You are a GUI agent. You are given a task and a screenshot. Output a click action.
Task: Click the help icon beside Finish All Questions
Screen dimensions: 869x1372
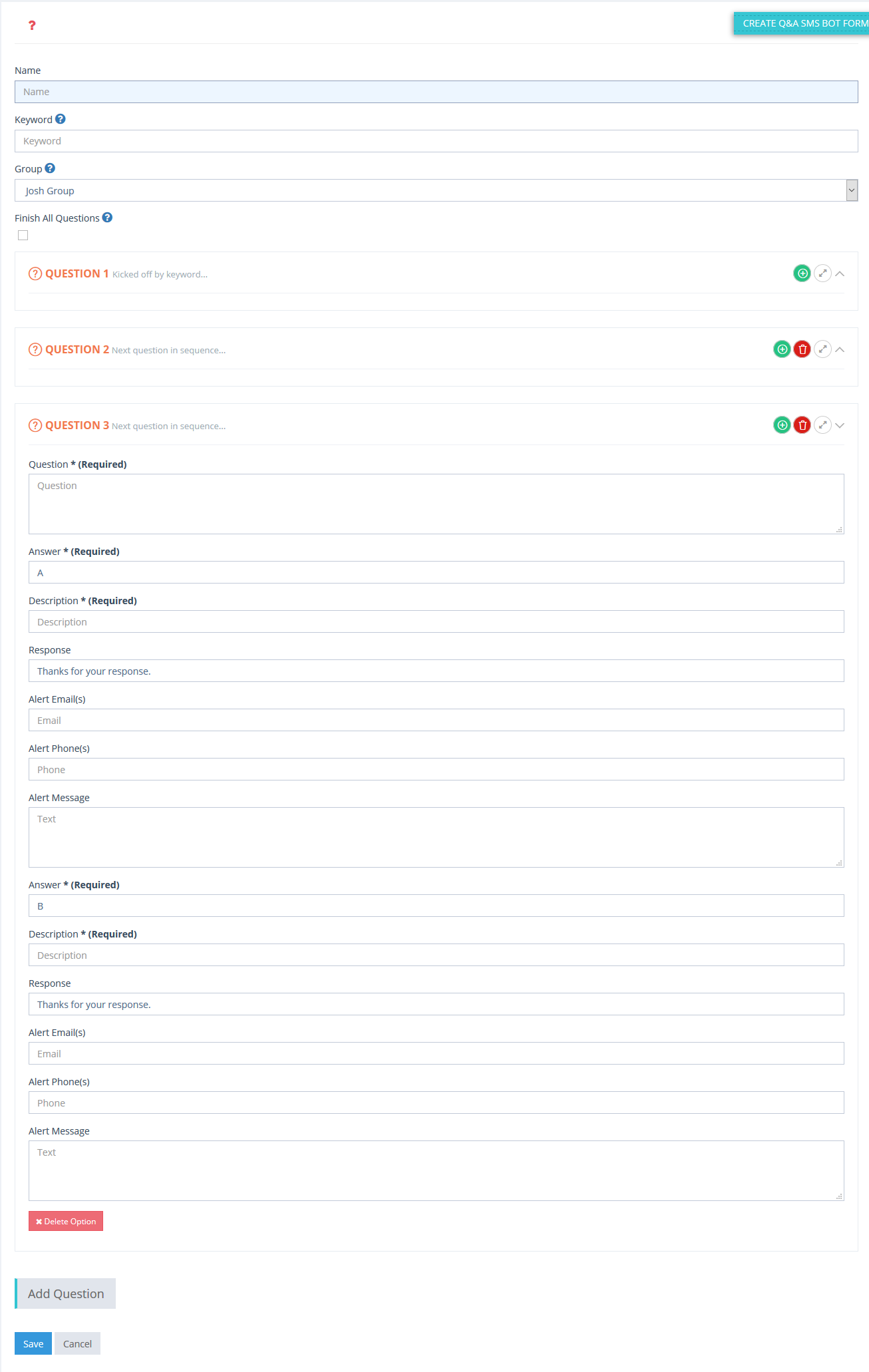pyautogui.click(x=107, y=218)
